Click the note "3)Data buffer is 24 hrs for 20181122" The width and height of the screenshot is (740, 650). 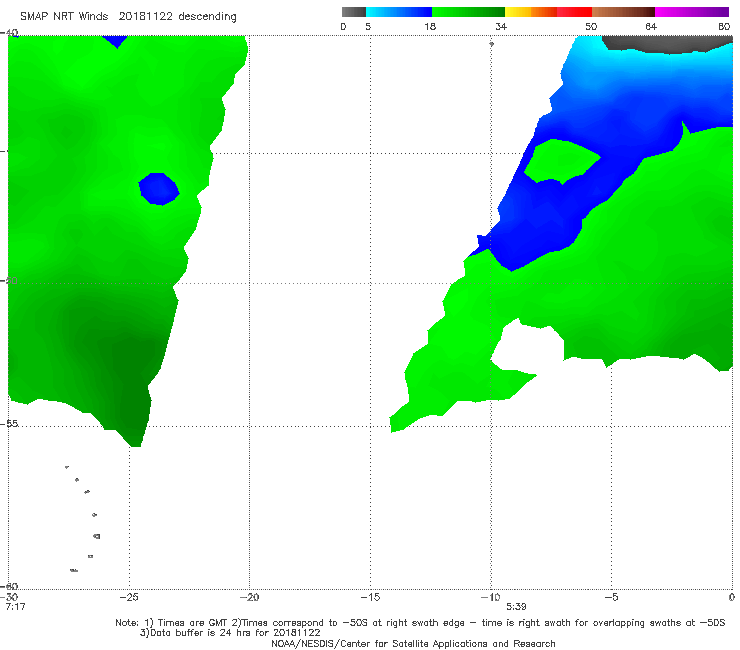pos(230,633)
